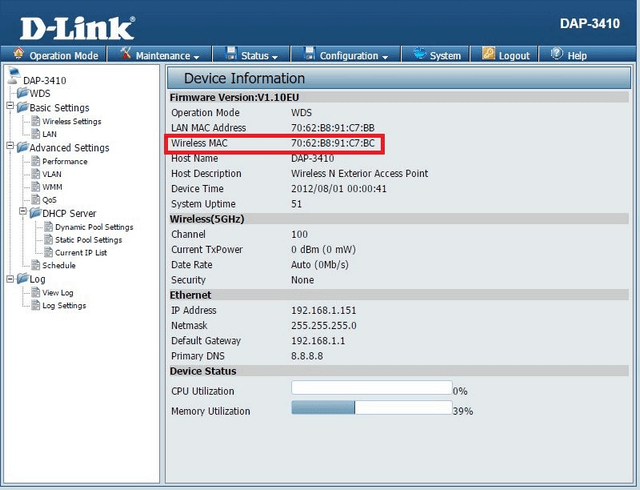Click the tools icon beside Maintenance
Viewport: 640px width, 490px height.
pyautogui.click(x=126, y=55)
